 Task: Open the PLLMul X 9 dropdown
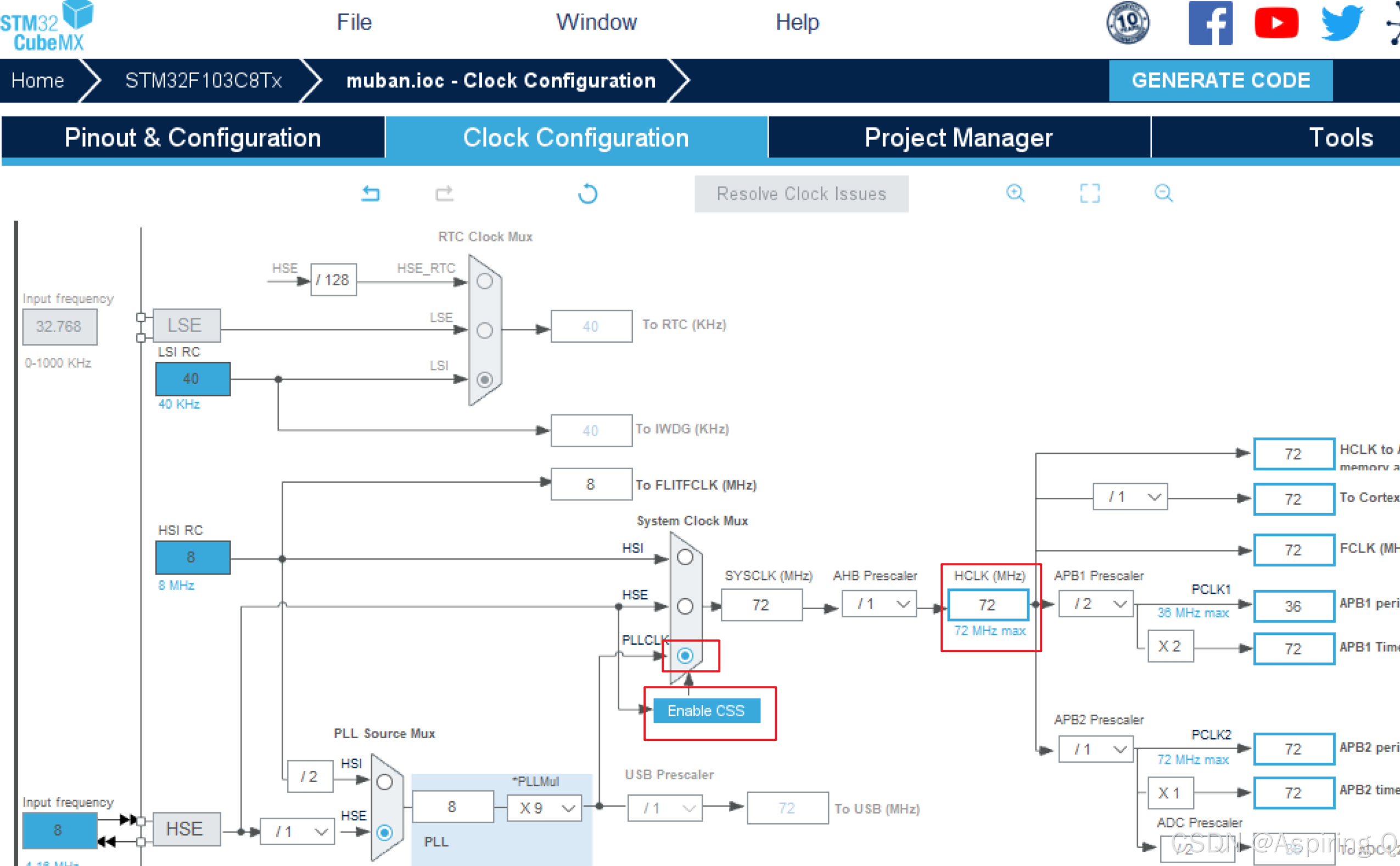click(x=544, y=808)
